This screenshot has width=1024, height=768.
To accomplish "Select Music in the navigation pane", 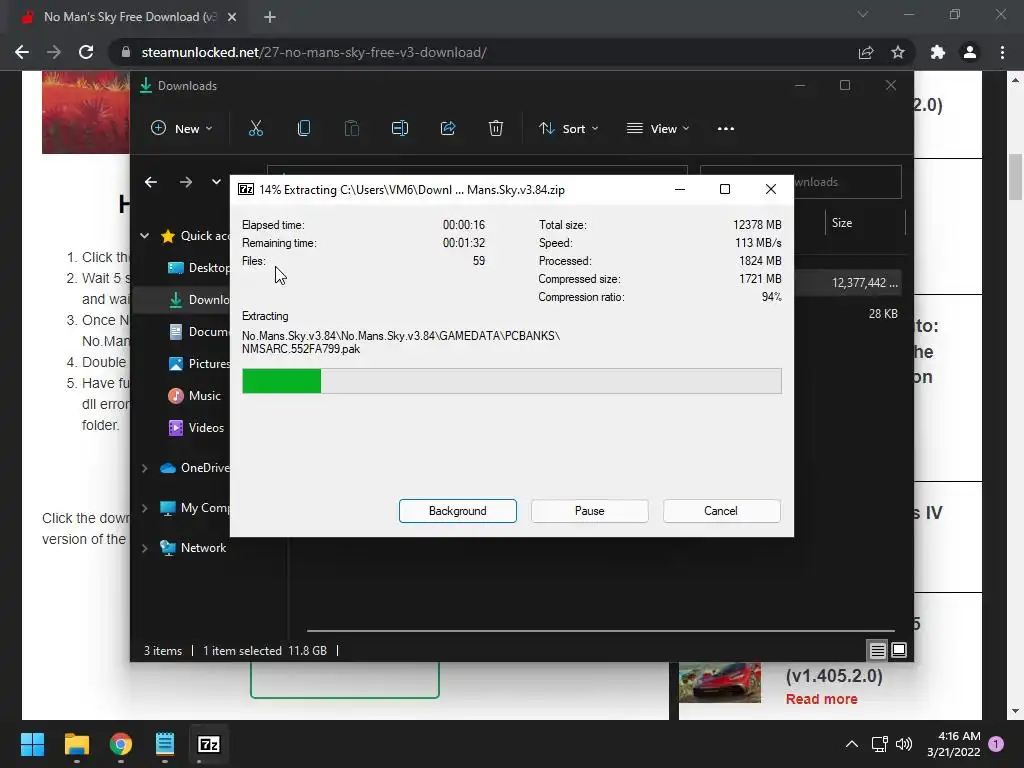I will [195, 396].
